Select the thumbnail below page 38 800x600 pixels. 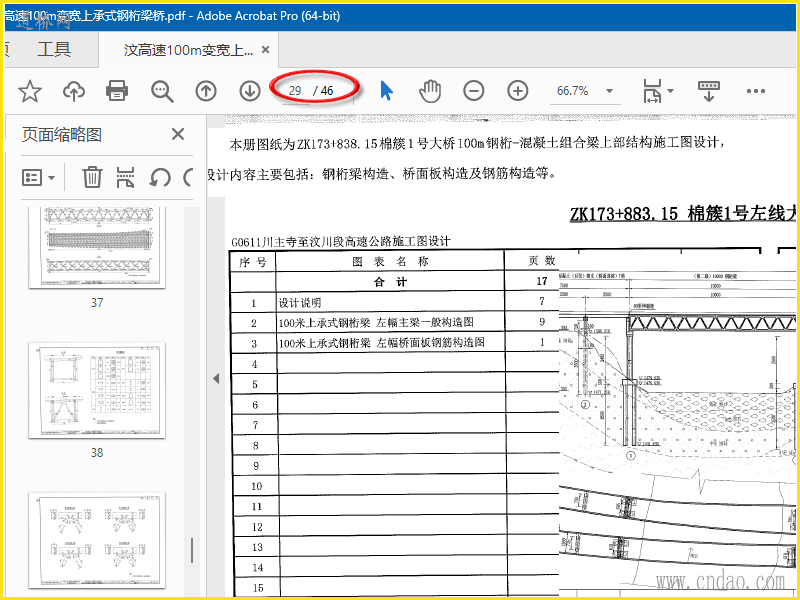[x=97, y=540]
